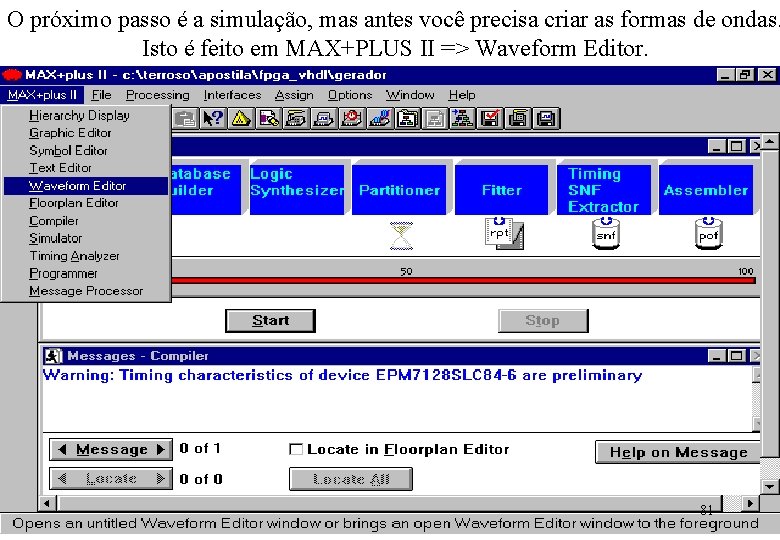Click the Save and Compile toolbar icon
The image size is (780, 540).
(x=519, y=119)
